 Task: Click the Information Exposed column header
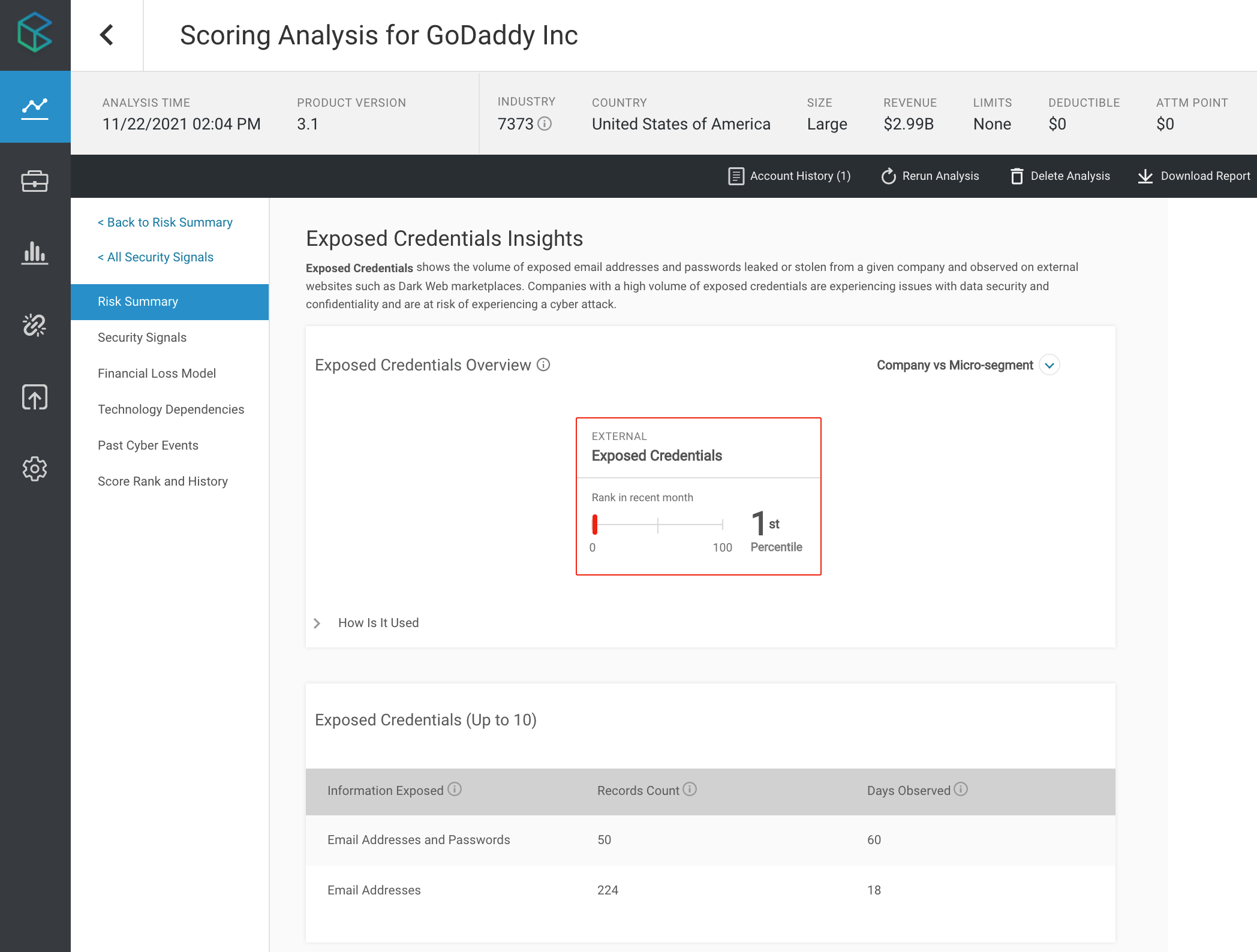pyautogui.click(x=385, y=791)
